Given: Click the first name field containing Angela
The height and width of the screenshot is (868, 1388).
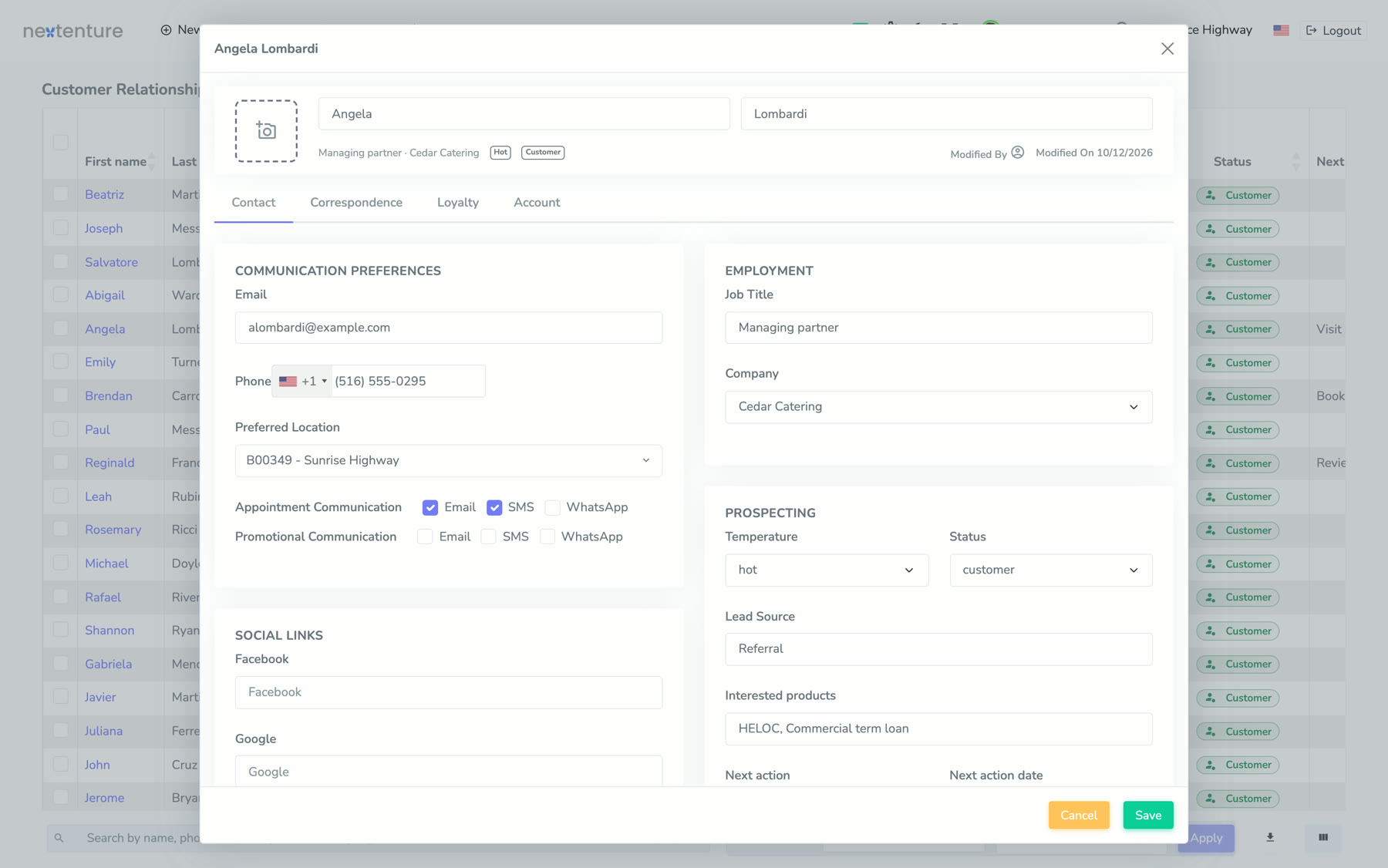Looking at the screenshot, I should click(524, 114).
